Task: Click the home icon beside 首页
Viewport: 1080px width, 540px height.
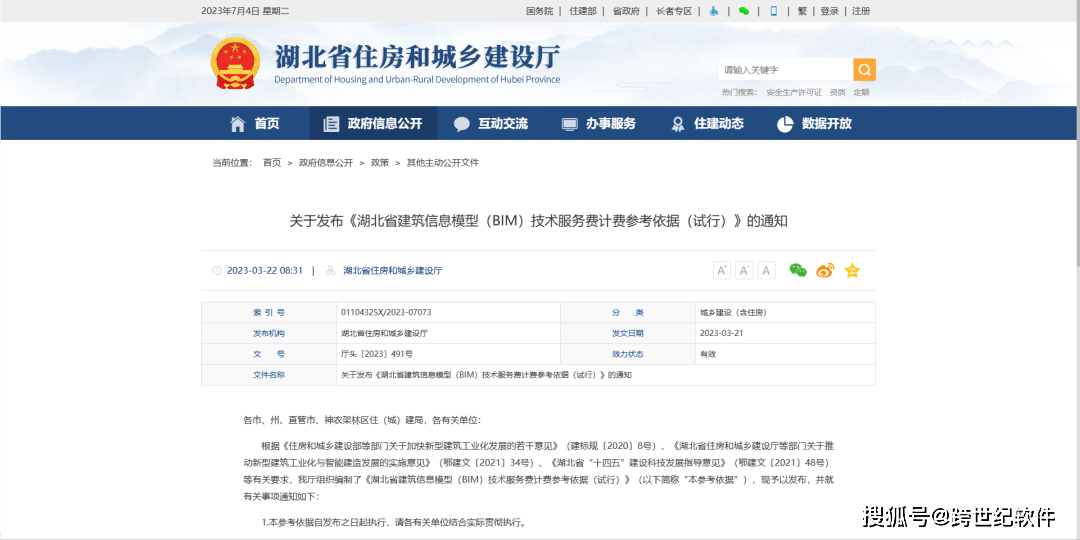Action: point(238,124)
